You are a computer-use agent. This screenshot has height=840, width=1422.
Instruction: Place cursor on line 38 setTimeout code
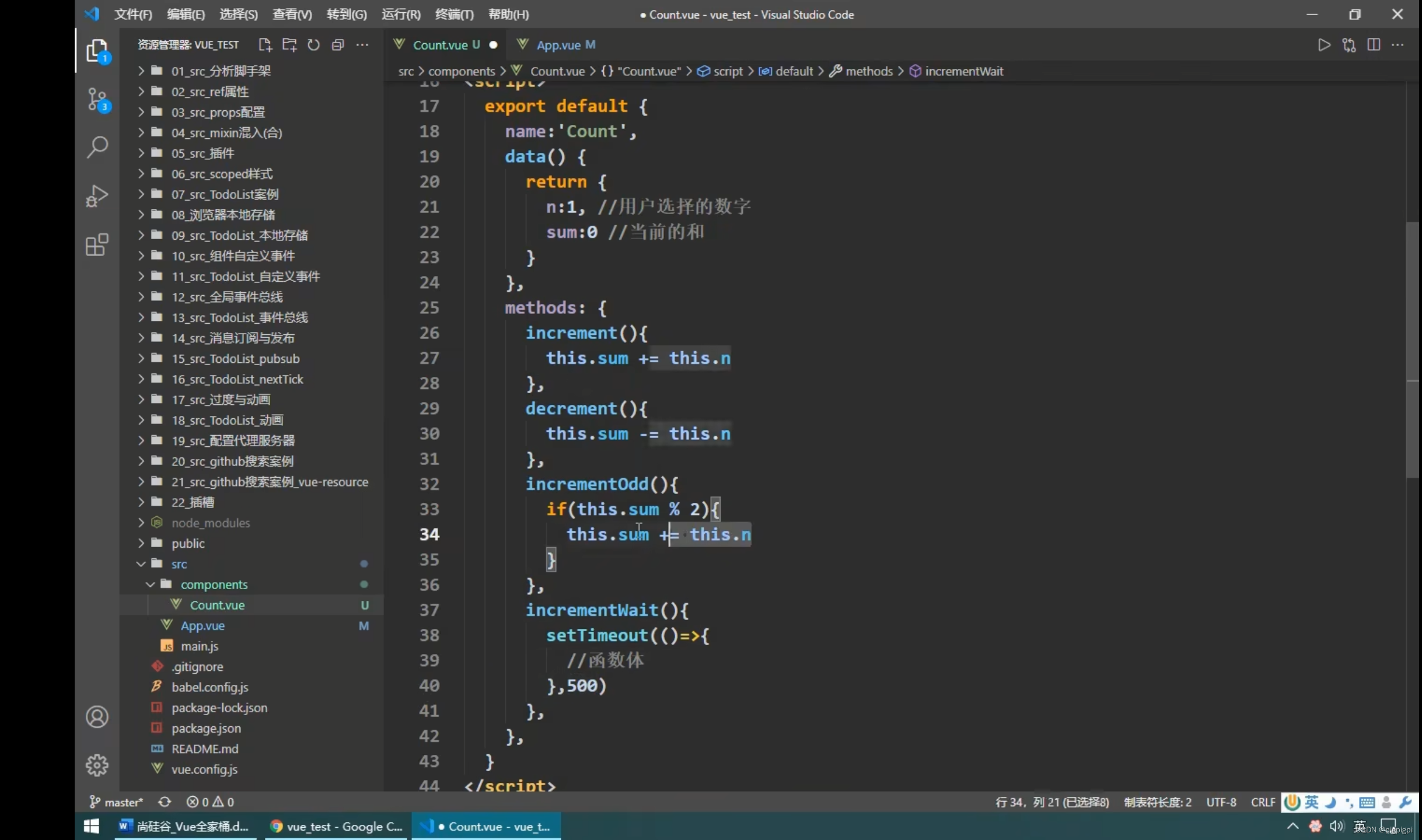coord(627,635)
